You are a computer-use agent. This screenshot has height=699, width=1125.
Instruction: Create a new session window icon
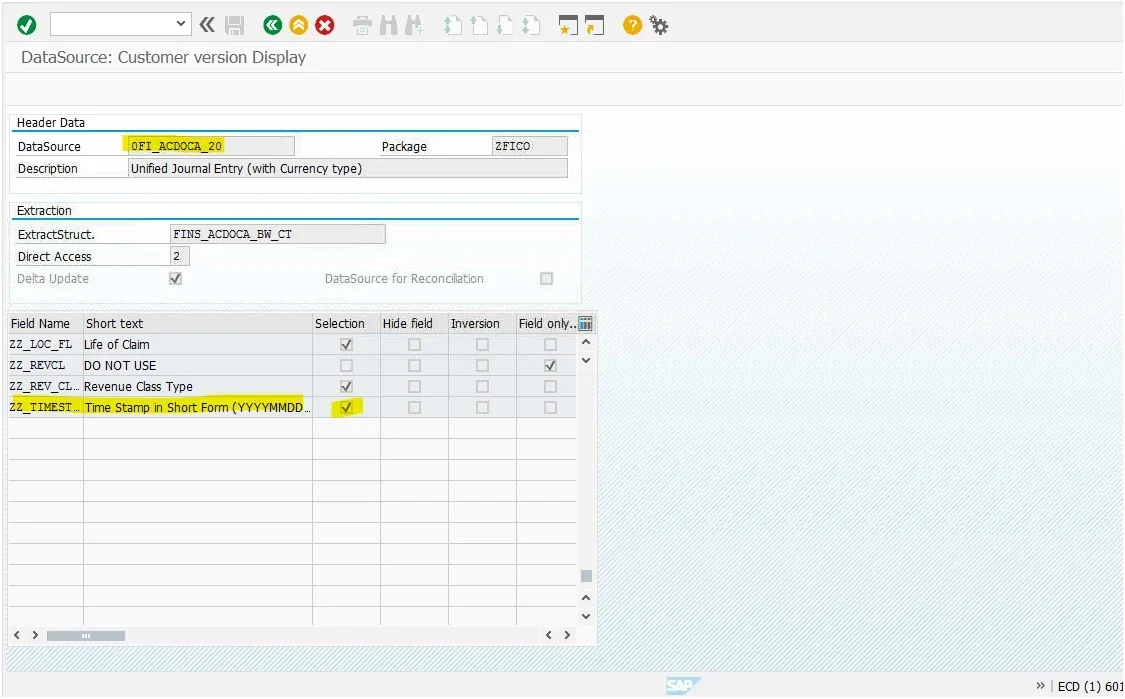568,26
